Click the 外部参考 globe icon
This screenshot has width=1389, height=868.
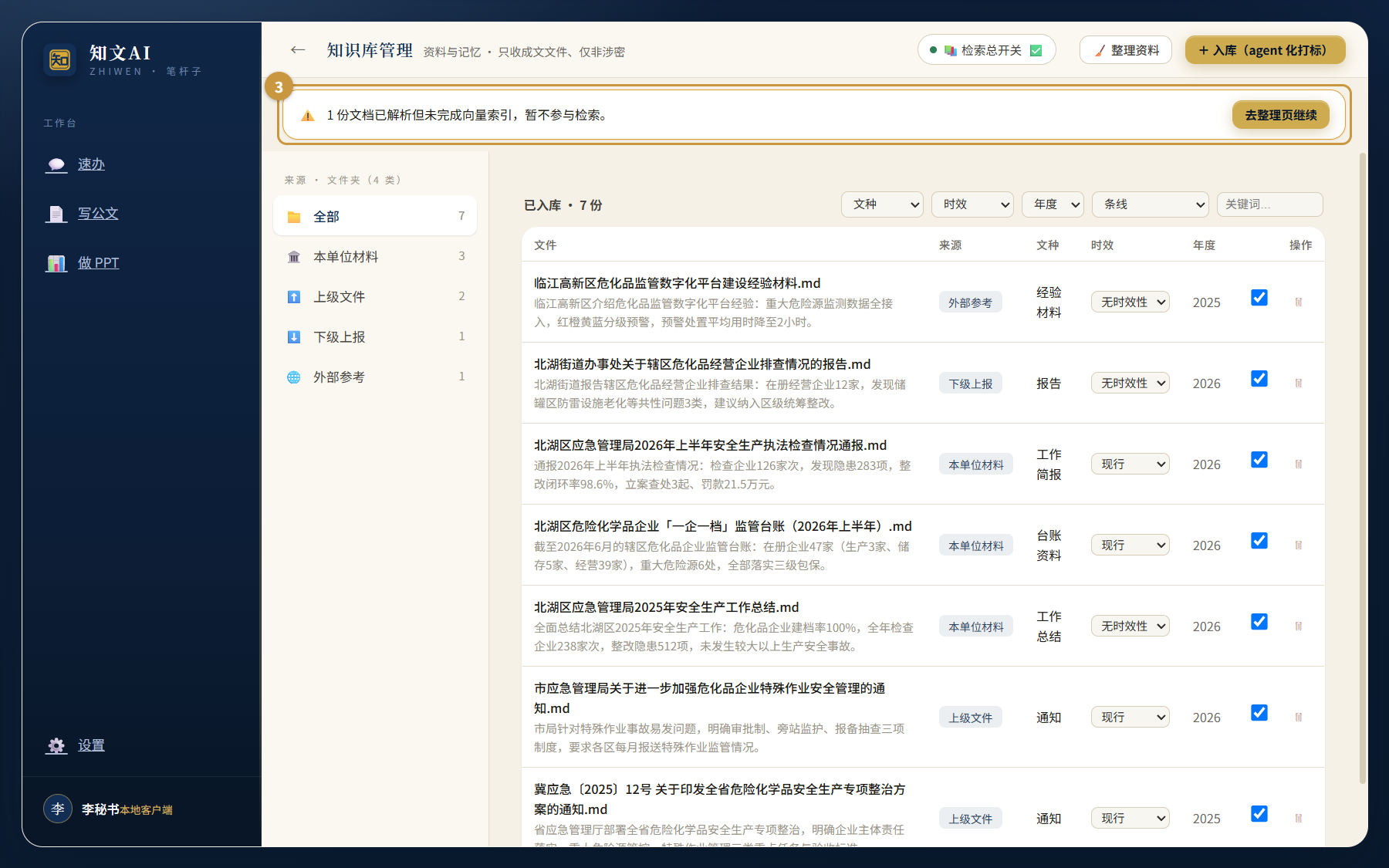tap(294, 377)
